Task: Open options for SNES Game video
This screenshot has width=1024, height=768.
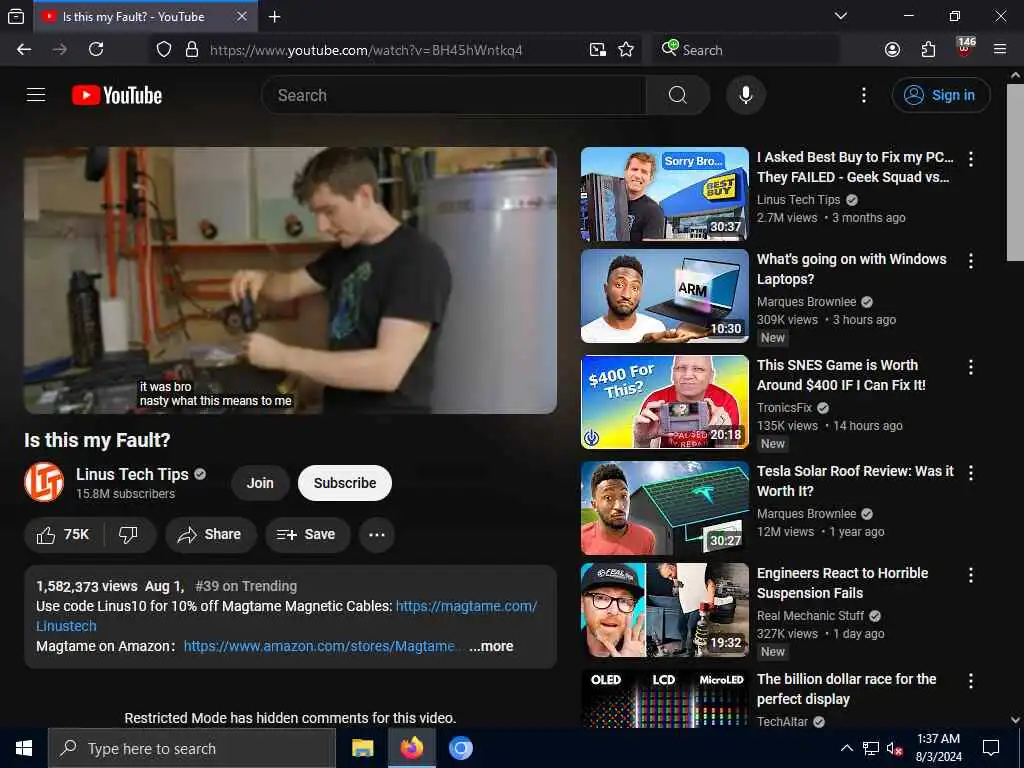Action: (971, 367)
